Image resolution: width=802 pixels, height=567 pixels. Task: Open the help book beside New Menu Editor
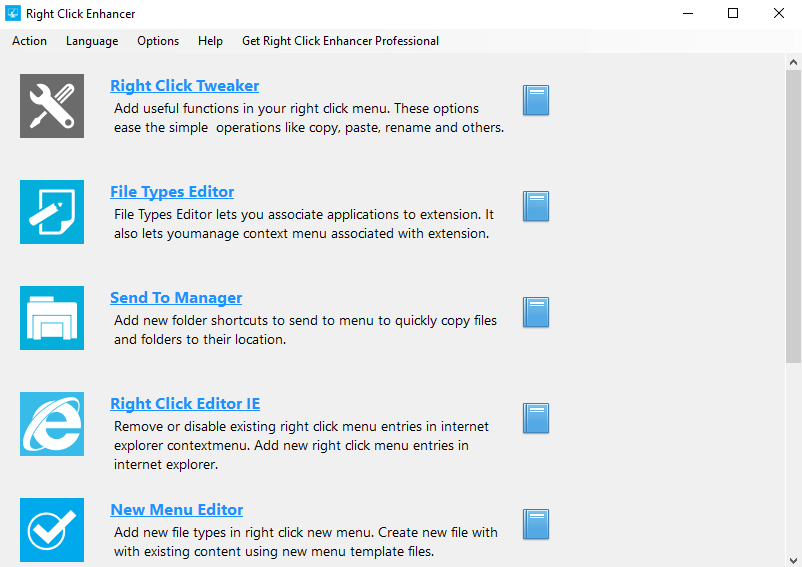tap(536, 524)
